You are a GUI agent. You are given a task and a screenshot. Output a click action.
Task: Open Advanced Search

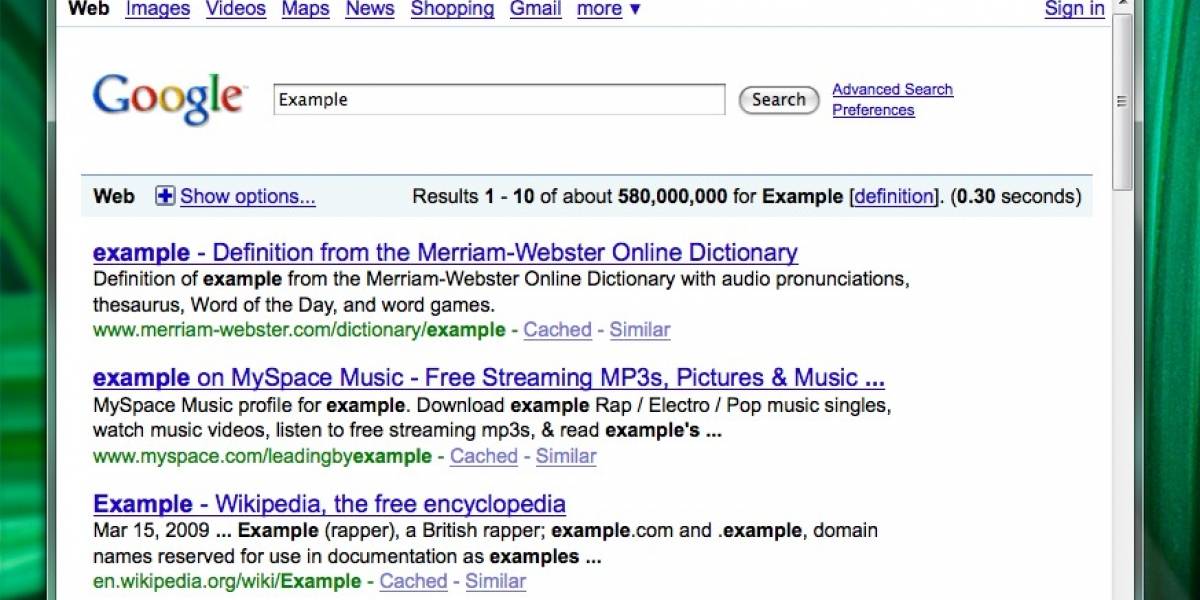point(893,89)
